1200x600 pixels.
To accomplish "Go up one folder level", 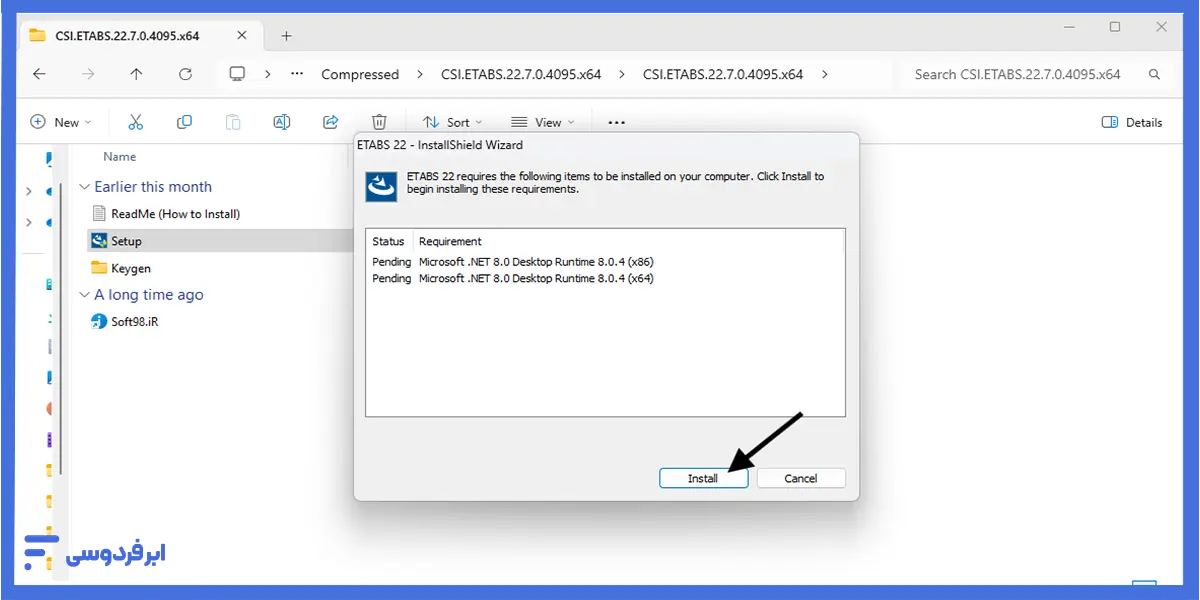I will [136, 74].
